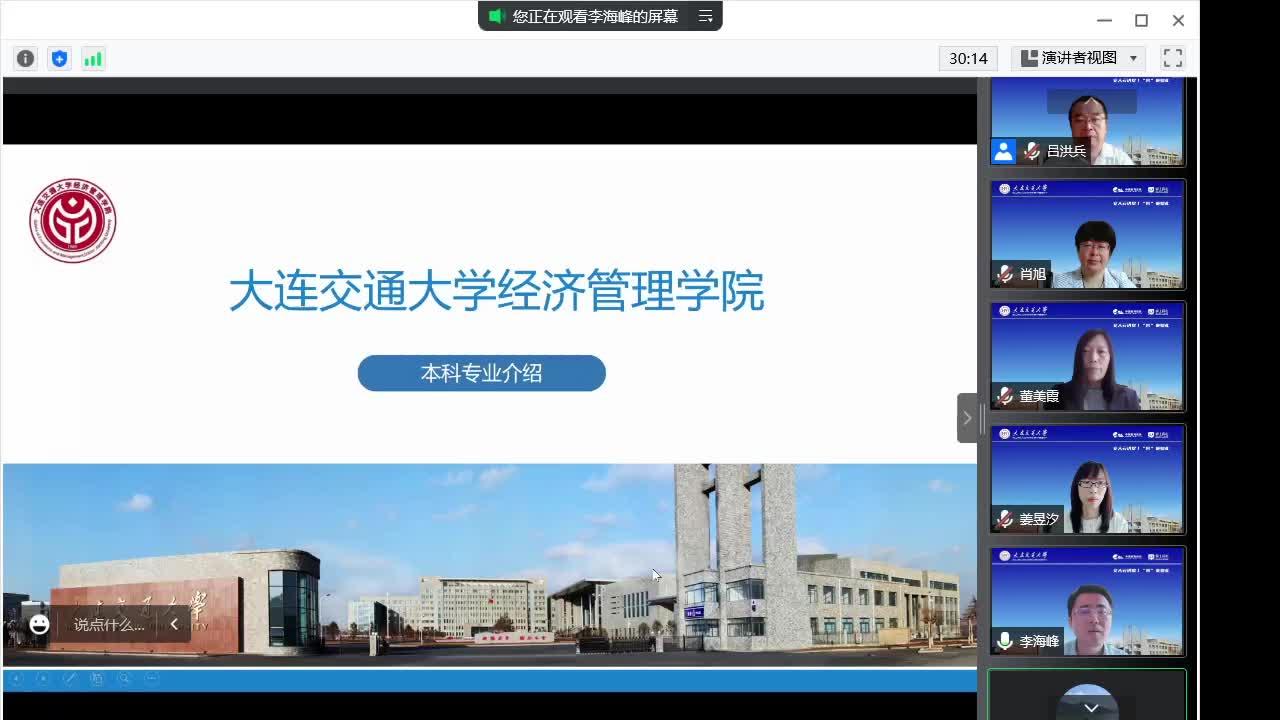
Task: Enter fullscreen with the expand corners icon
Action: click(x=1173, y=58)
